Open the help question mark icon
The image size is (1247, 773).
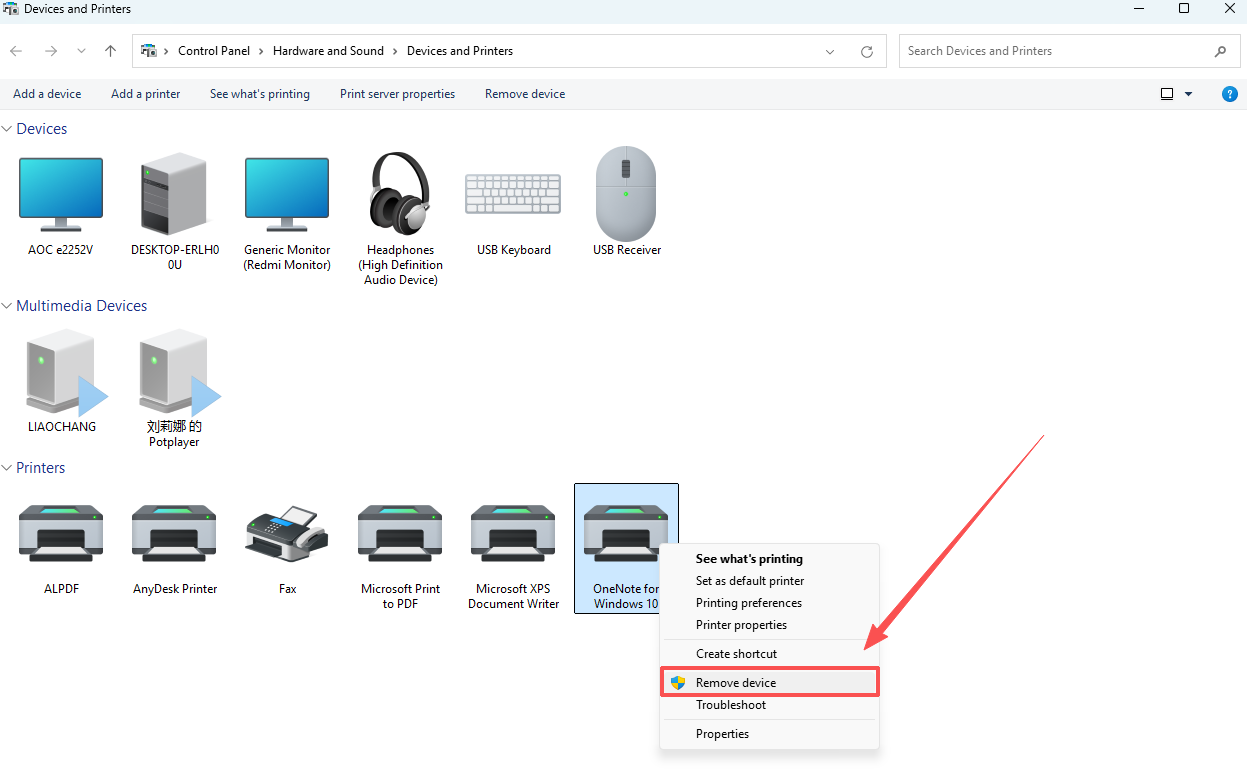click(1230, 94)
